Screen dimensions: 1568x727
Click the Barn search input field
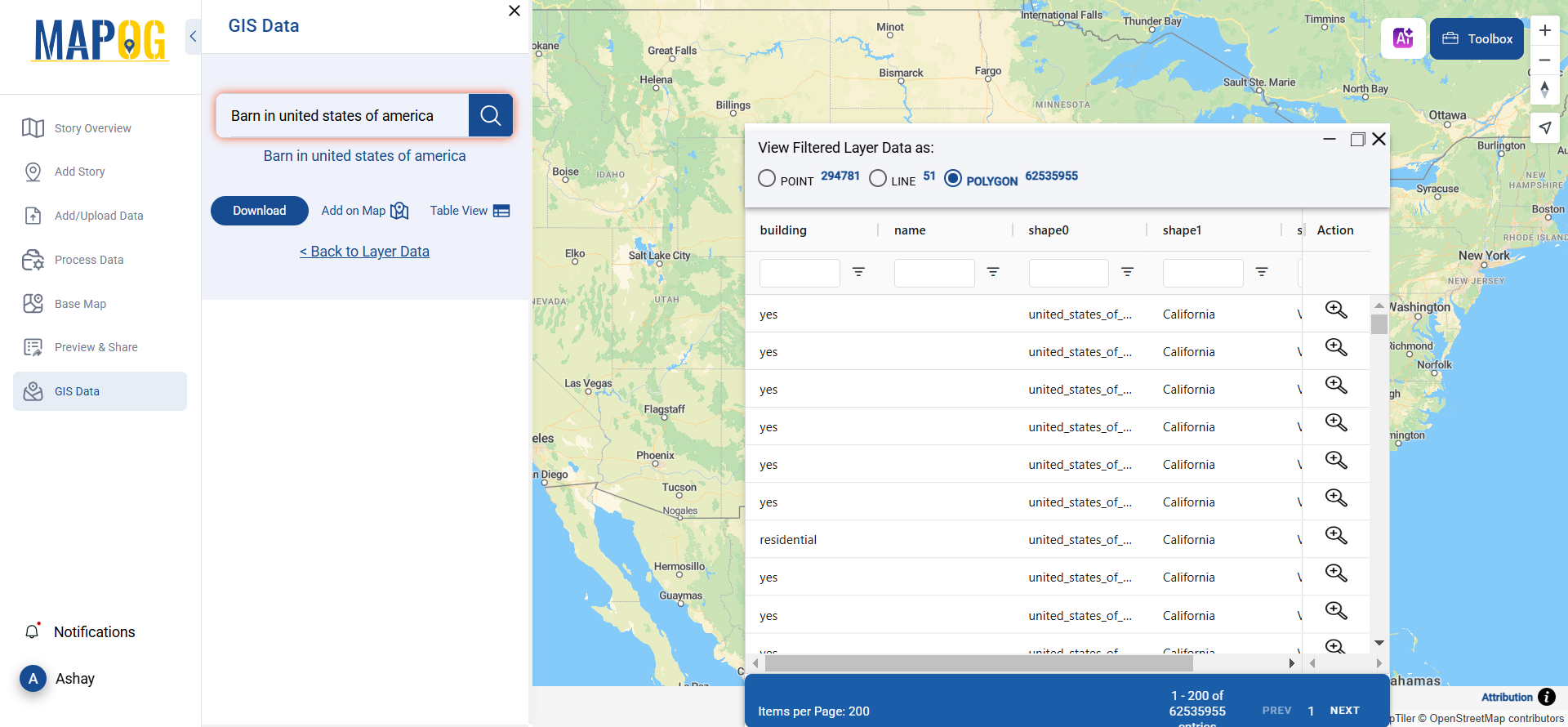pos(342,115)
